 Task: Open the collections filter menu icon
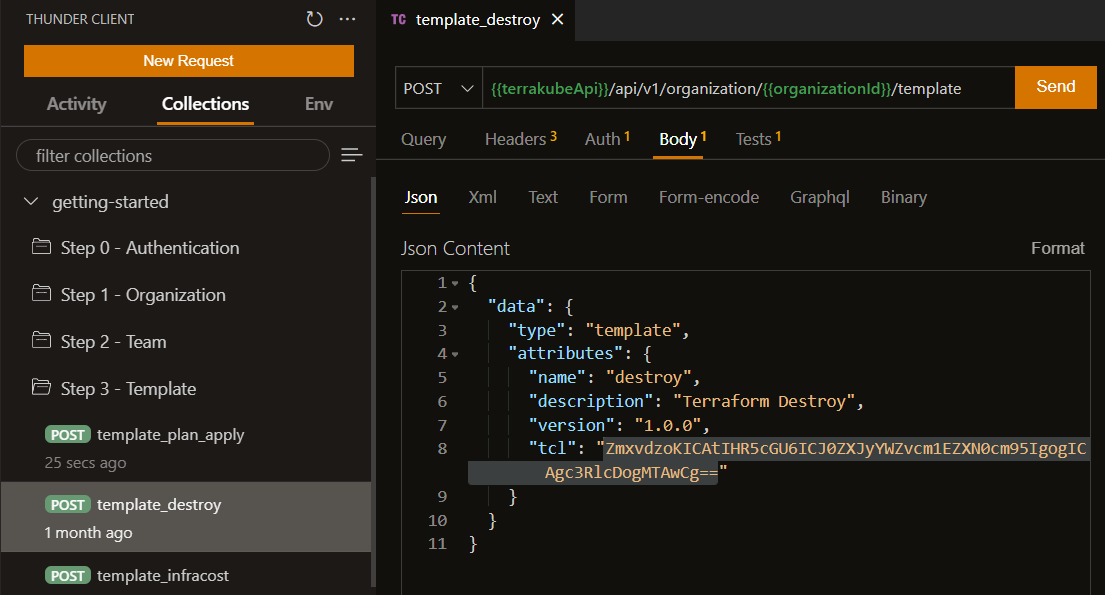(x=351, y=155)
